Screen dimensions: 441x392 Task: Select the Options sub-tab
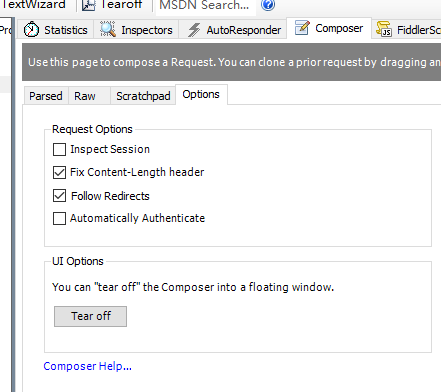[201, 95]
